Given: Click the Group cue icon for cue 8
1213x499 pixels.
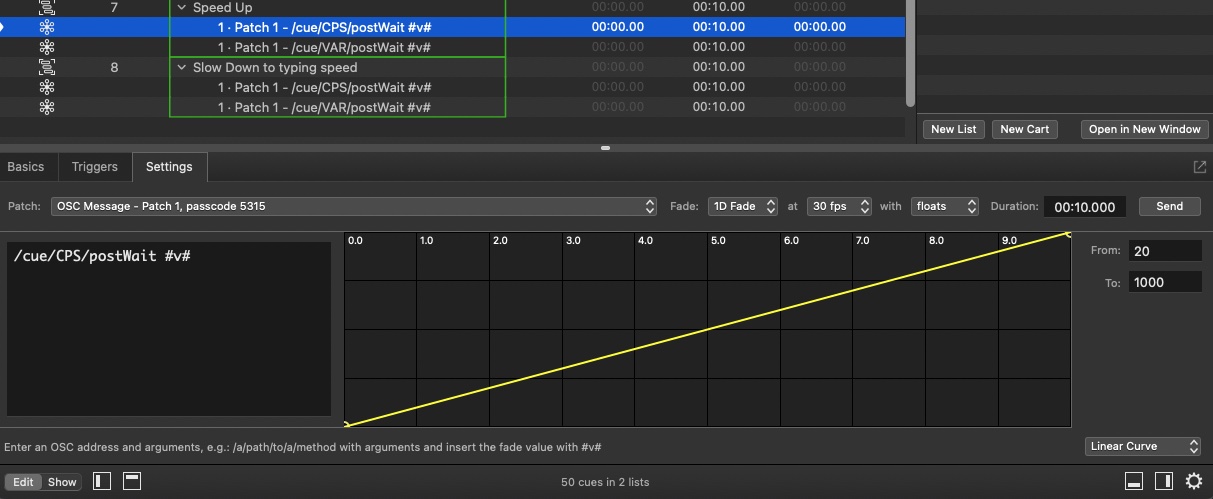Looking at the screenshot, I should (47, 68).
